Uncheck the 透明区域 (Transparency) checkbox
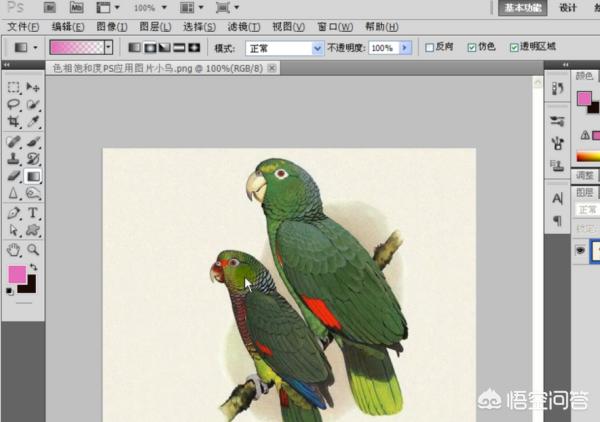The width and height of the screenshot is (600, 422). coord(514,47)
